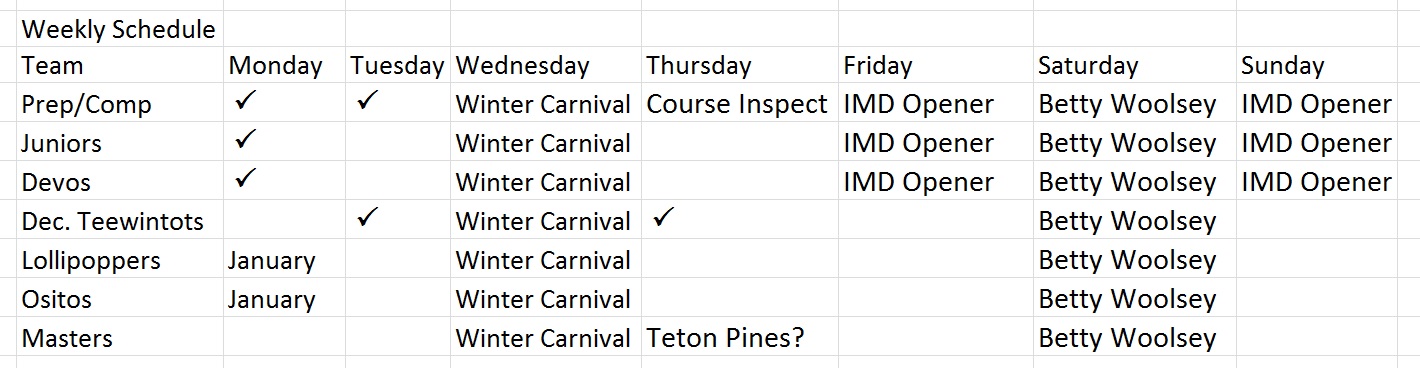Click the Wednesday column header cell
1420x368 pixels.
click(545, 66)
